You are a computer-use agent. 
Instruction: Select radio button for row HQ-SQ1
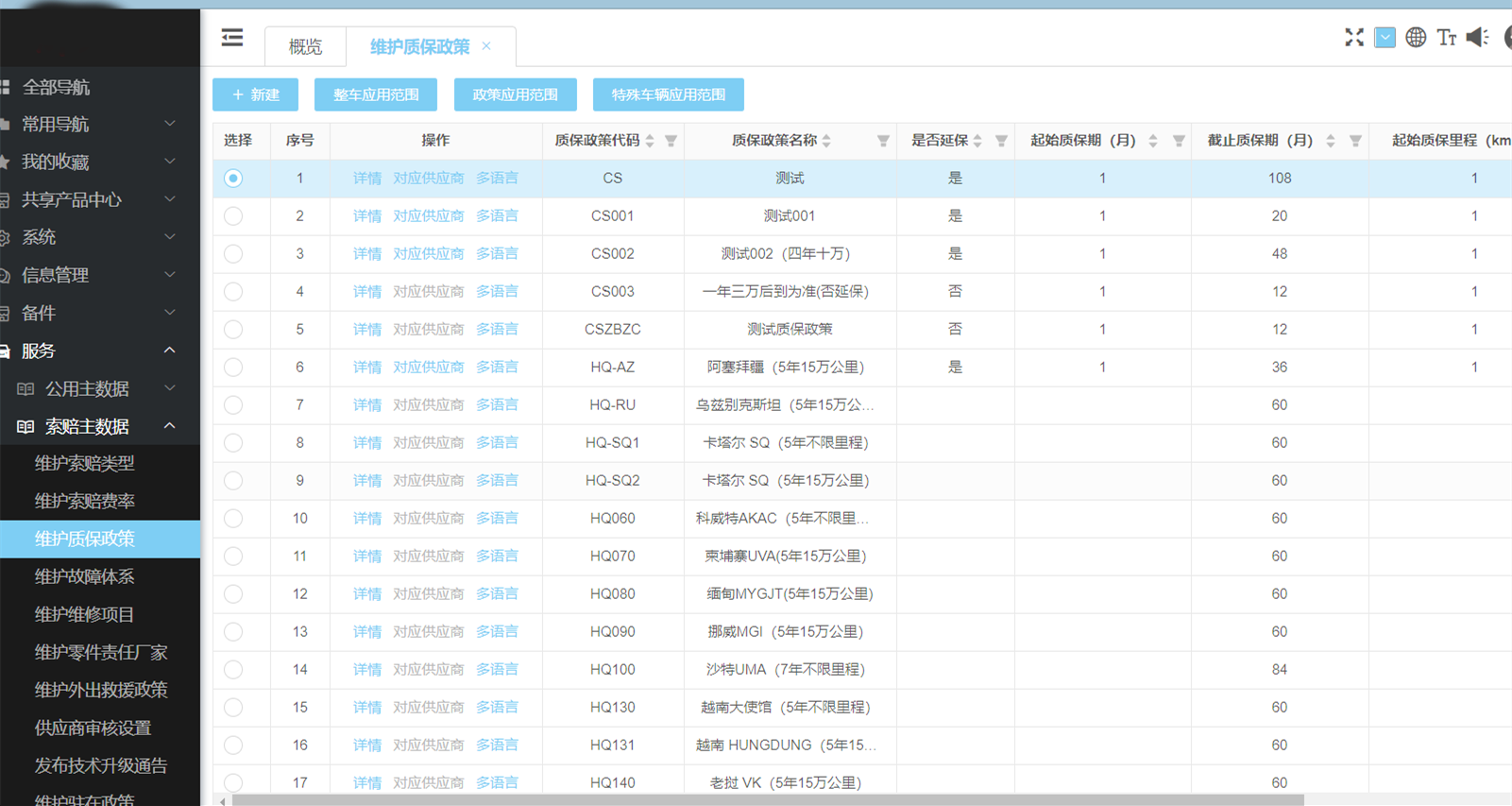233,442
